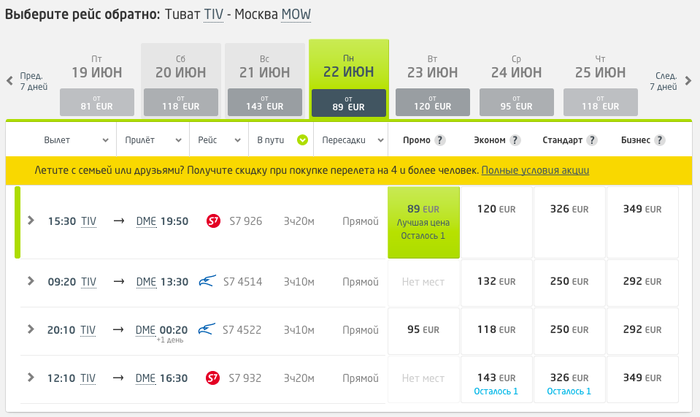Expand details of the 20:10 TIV flight
Image resolution: width=700 pixels, height=417 pixels.
31,329
